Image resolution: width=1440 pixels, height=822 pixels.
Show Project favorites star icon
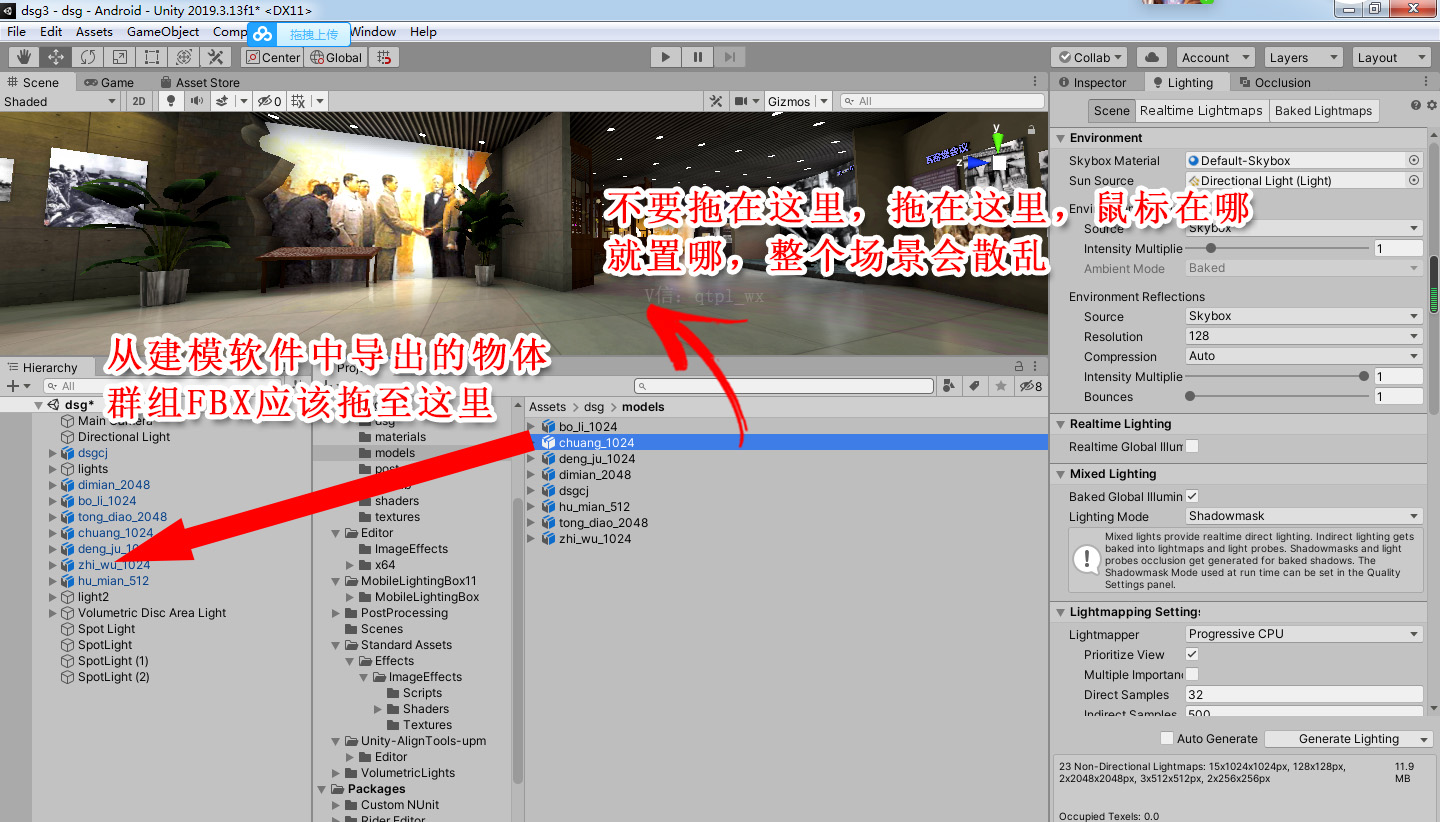pyautogui.click(x=999, y=386)
